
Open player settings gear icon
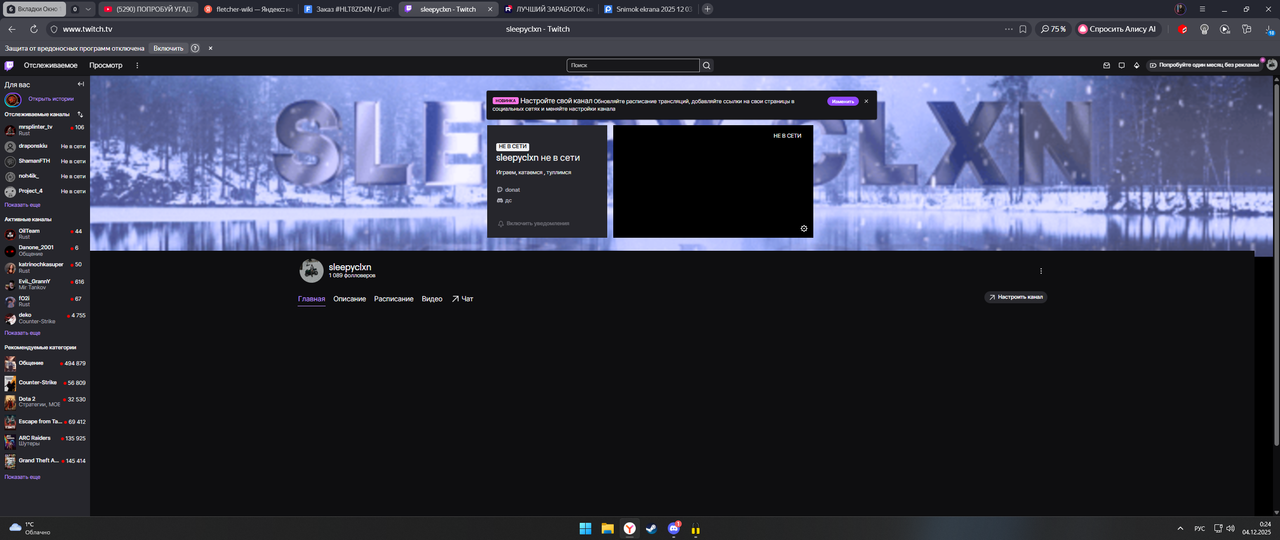point(804,228)
